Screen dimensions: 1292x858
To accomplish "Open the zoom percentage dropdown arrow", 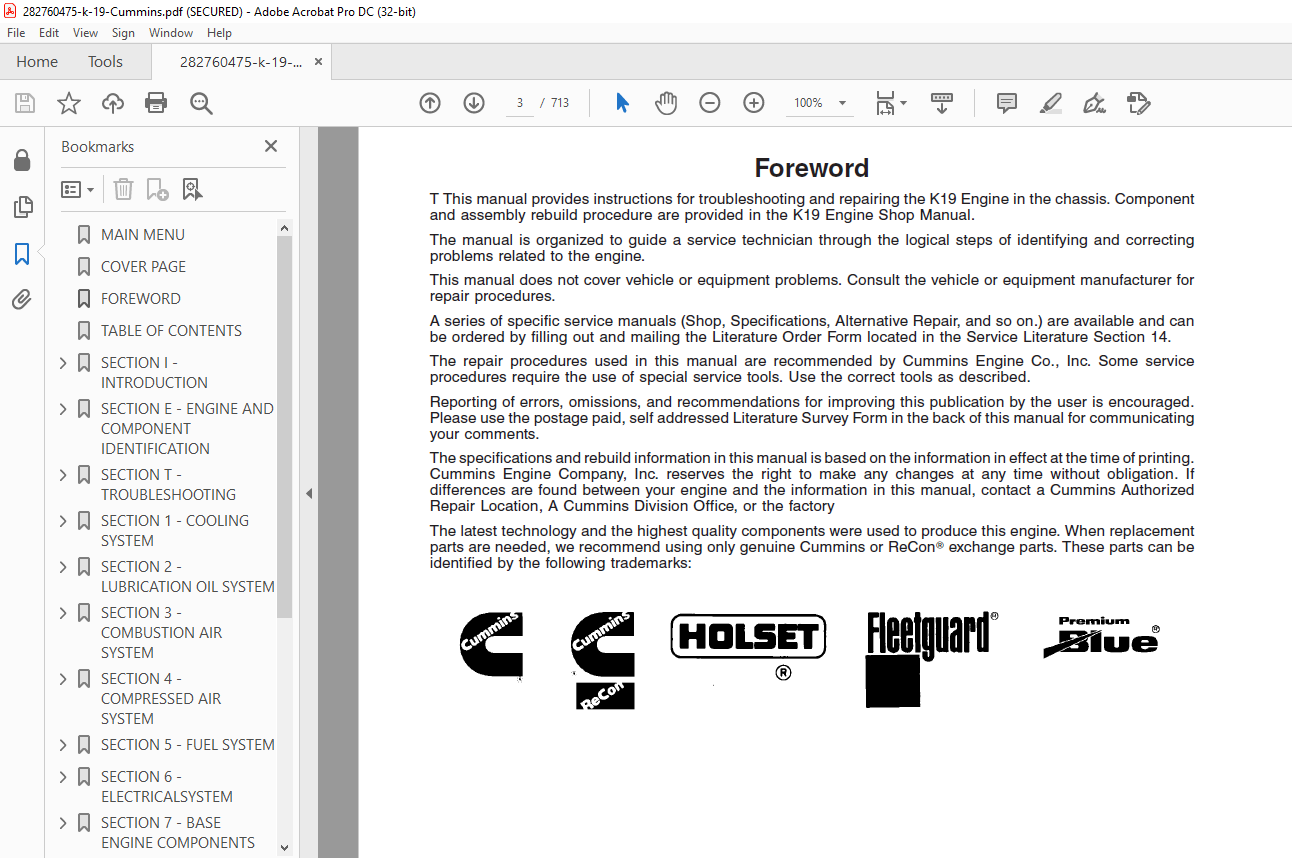I will click(x=842, y=103).
